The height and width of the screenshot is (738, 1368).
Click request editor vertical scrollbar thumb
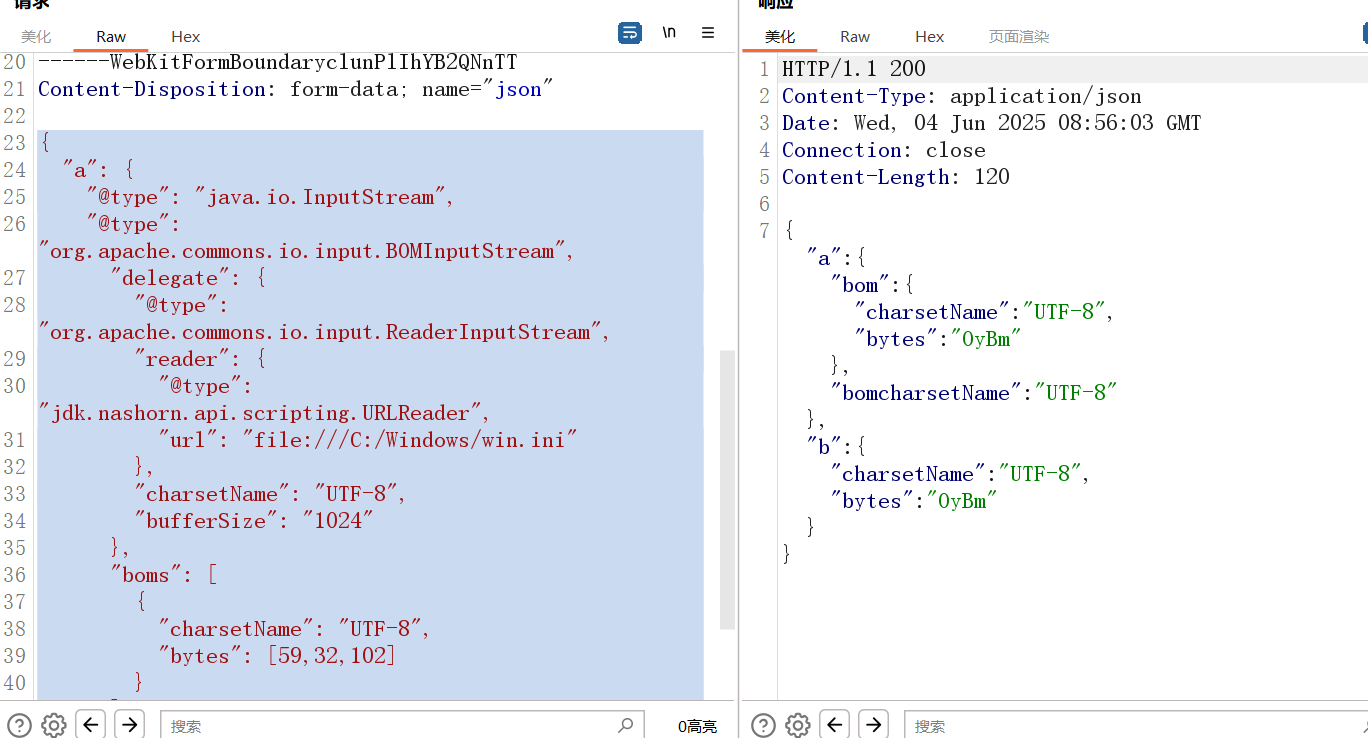(x=727, y=490)
